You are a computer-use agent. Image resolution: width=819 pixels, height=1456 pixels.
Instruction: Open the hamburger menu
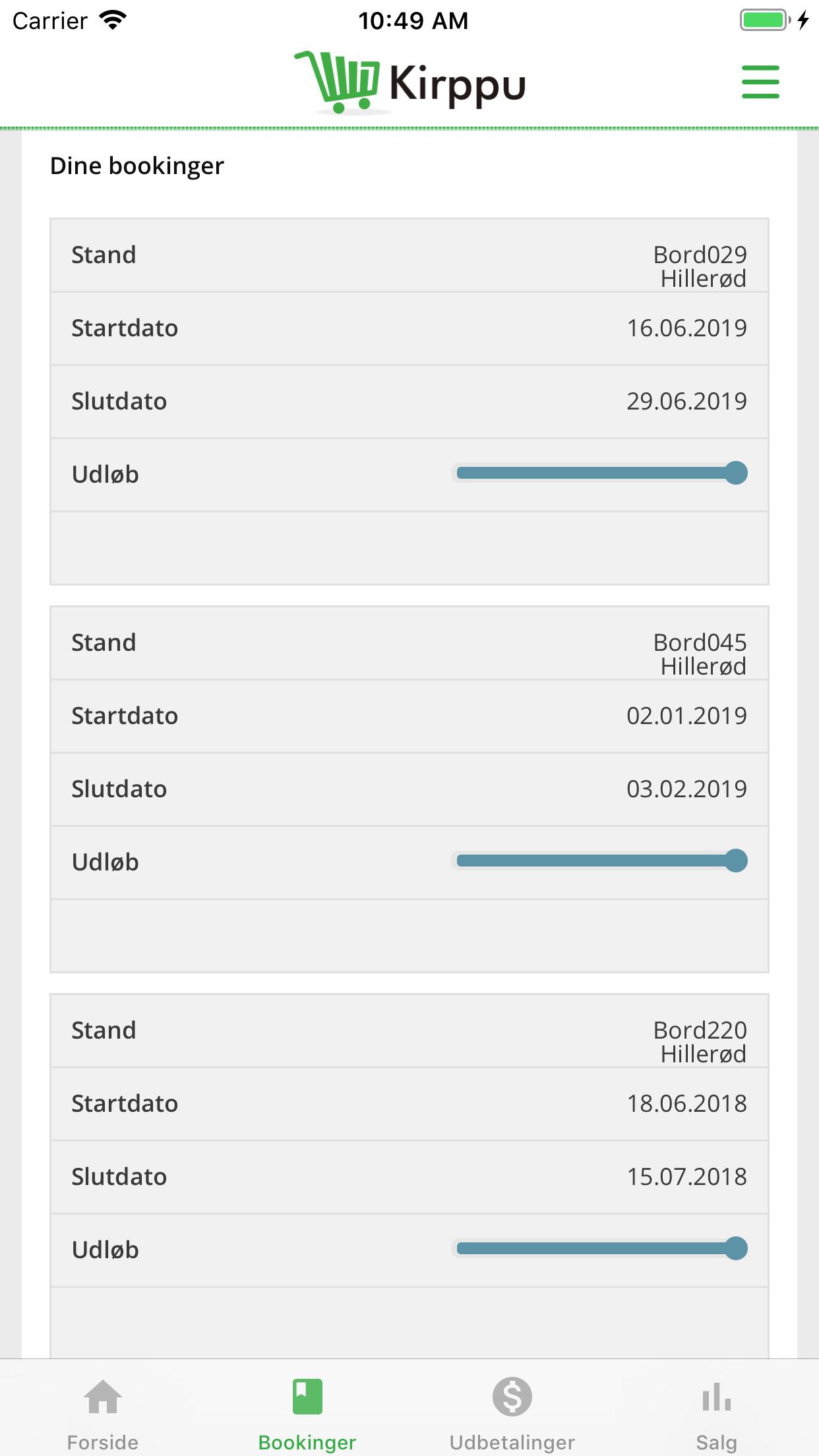[x=760, y=82]
